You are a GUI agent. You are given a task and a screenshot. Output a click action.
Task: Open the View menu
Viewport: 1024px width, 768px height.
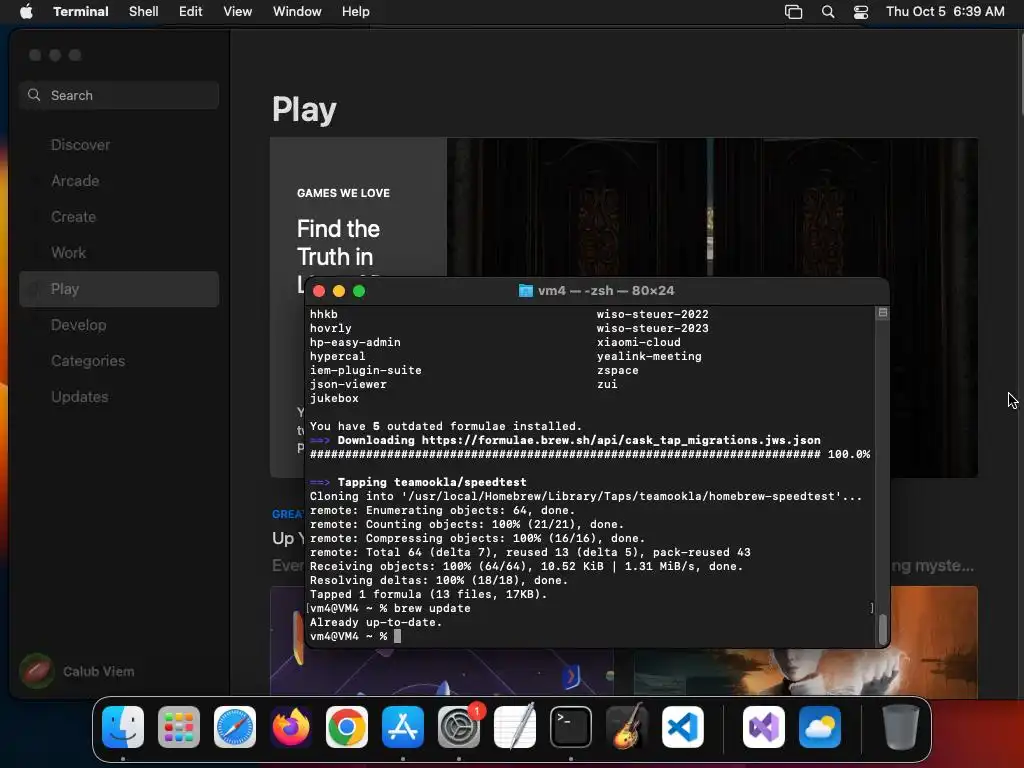click(237, 11)
